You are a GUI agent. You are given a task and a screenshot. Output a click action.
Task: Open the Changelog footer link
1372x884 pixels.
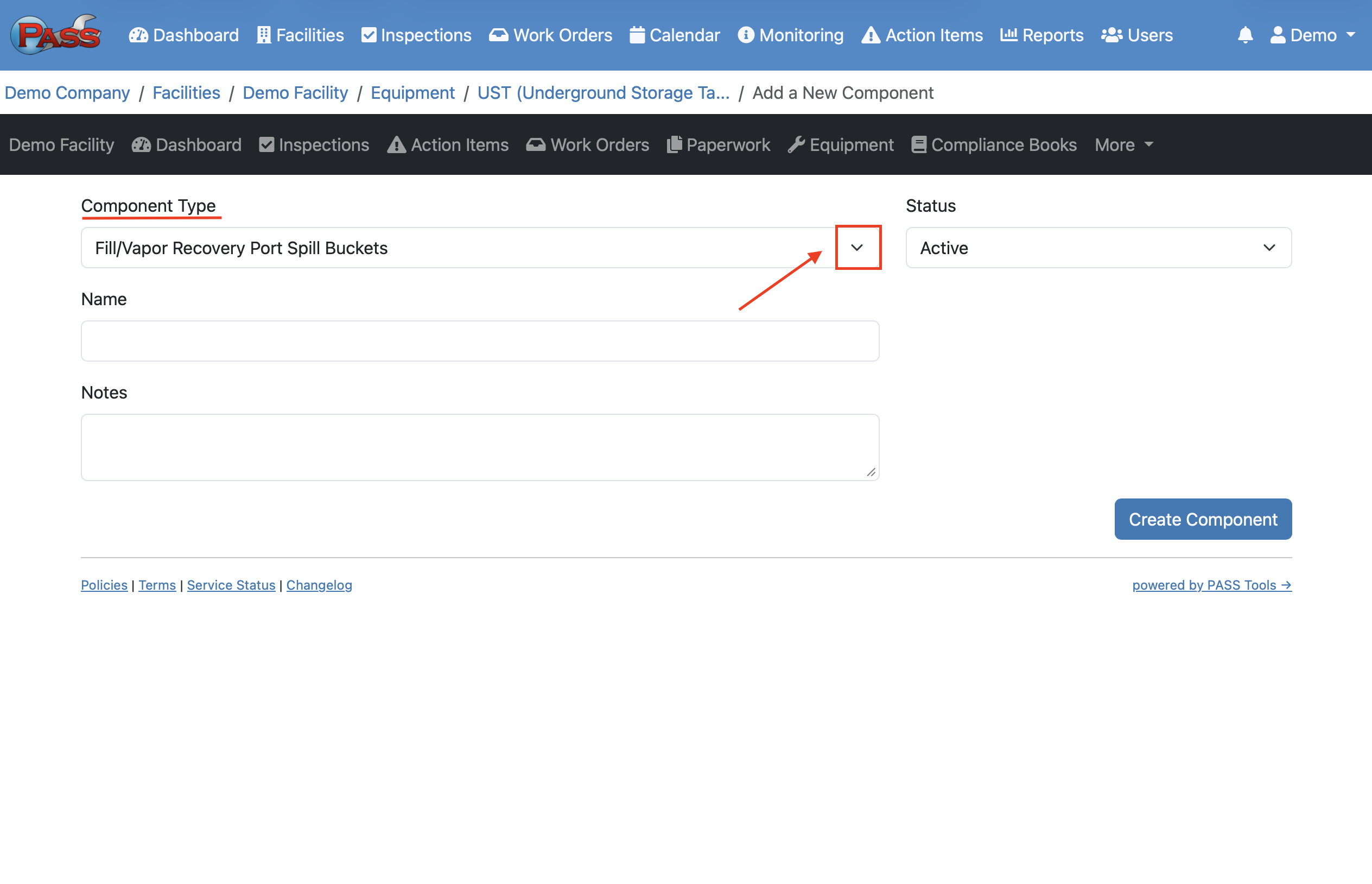click(x=319, y=585)
